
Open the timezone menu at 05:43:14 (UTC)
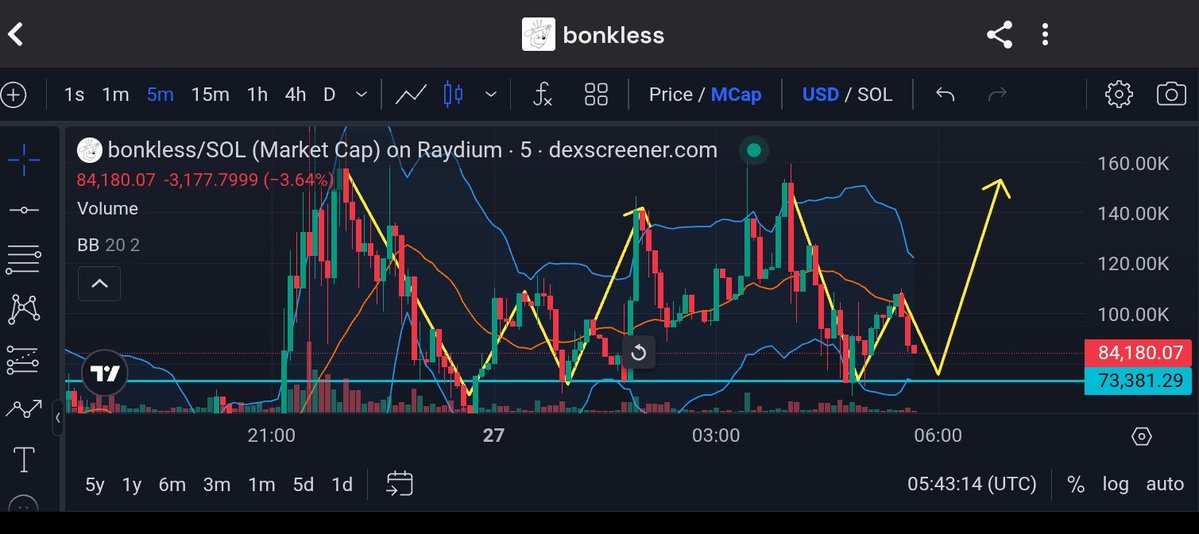[x=972, y=484]
